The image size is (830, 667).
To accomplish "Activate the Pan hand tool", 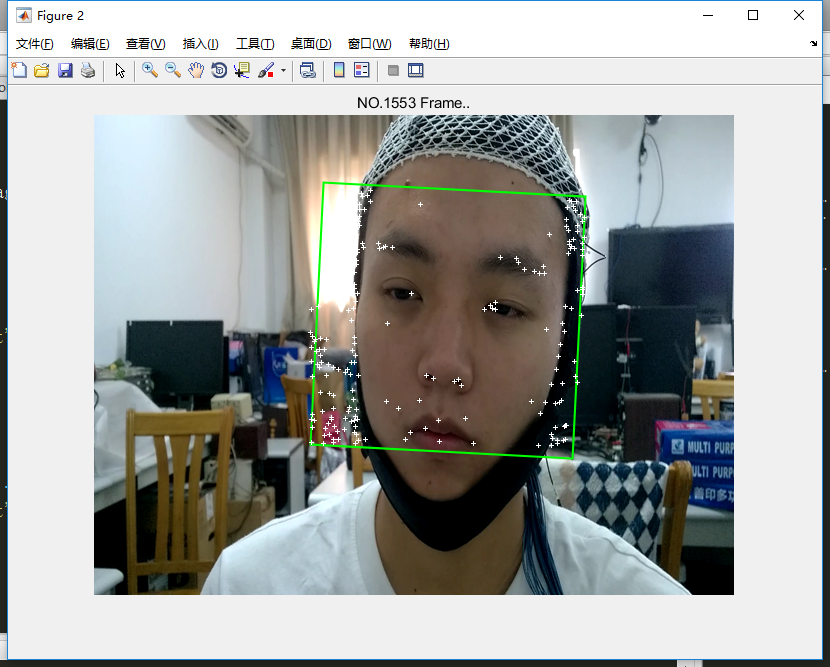I will (x=195, y=70).
